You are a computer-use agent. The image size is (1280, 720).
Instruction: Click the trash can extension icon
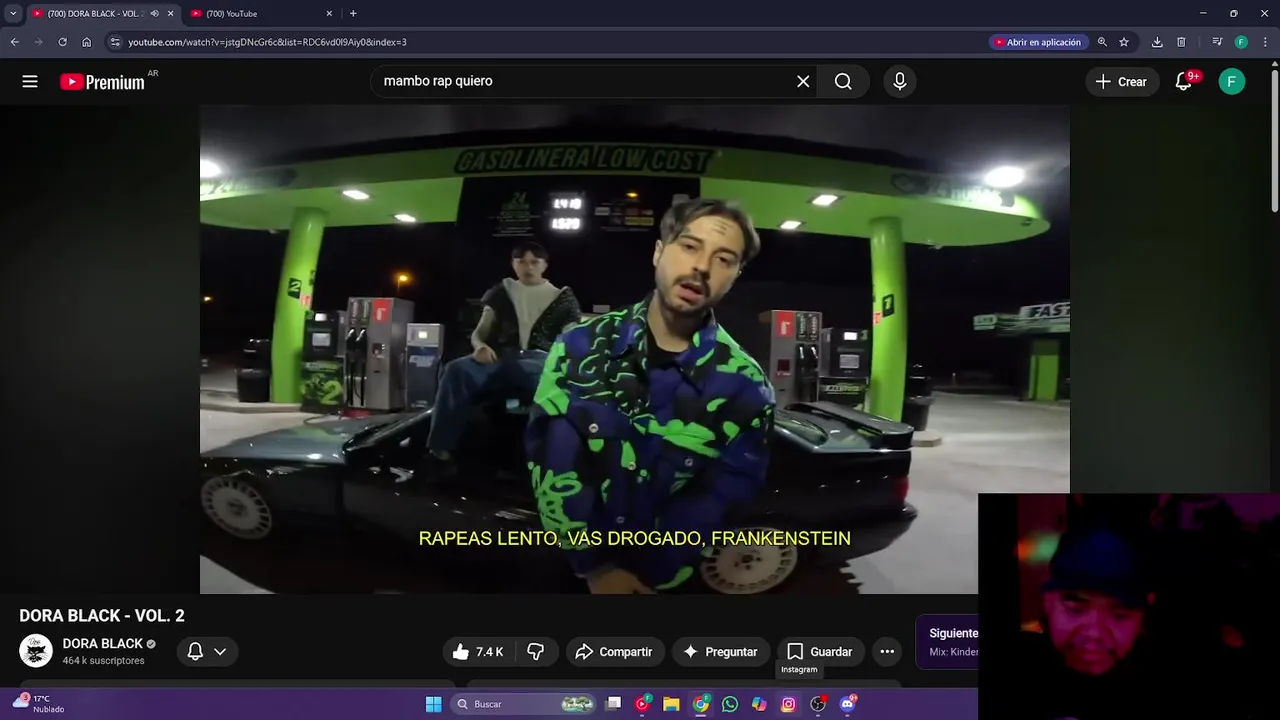click(1181, 42)
